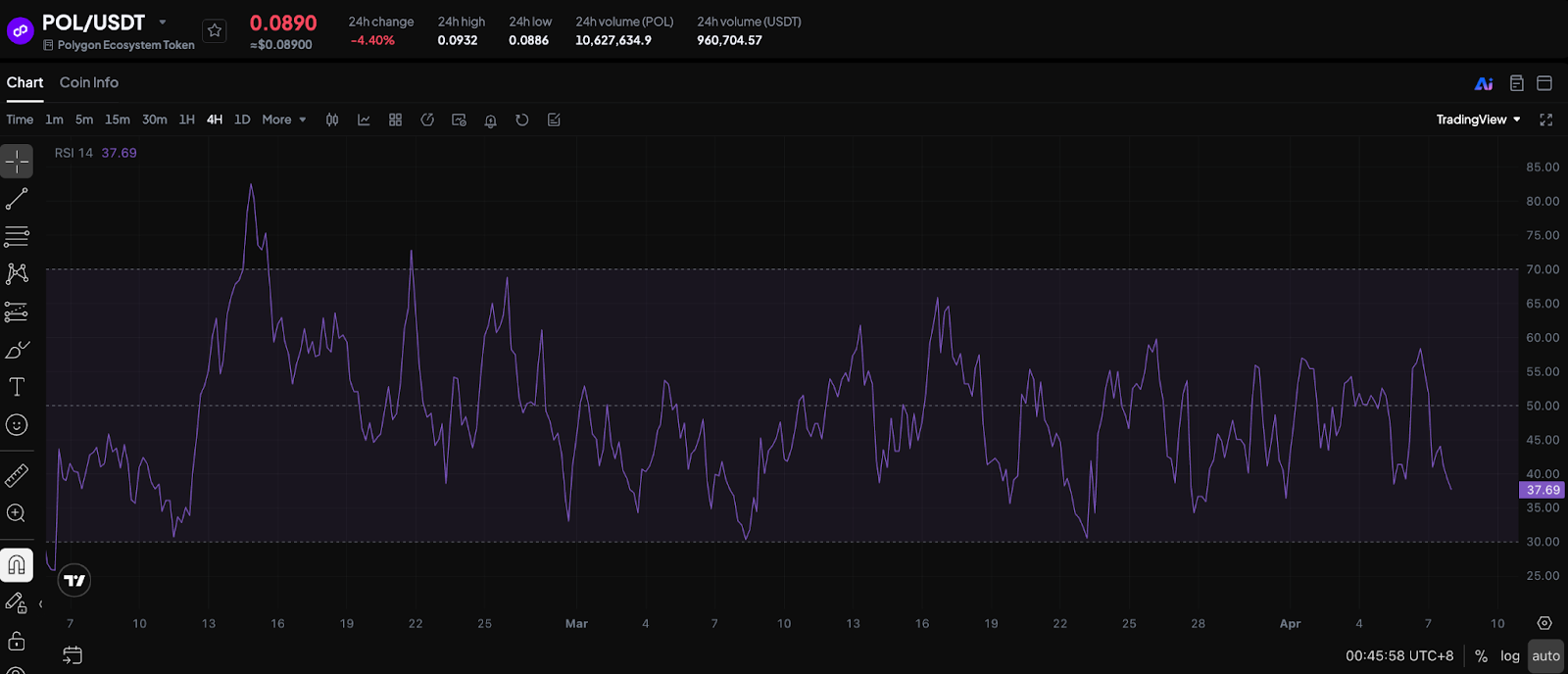Click the price alert bell icon

[x=490, y=120]
